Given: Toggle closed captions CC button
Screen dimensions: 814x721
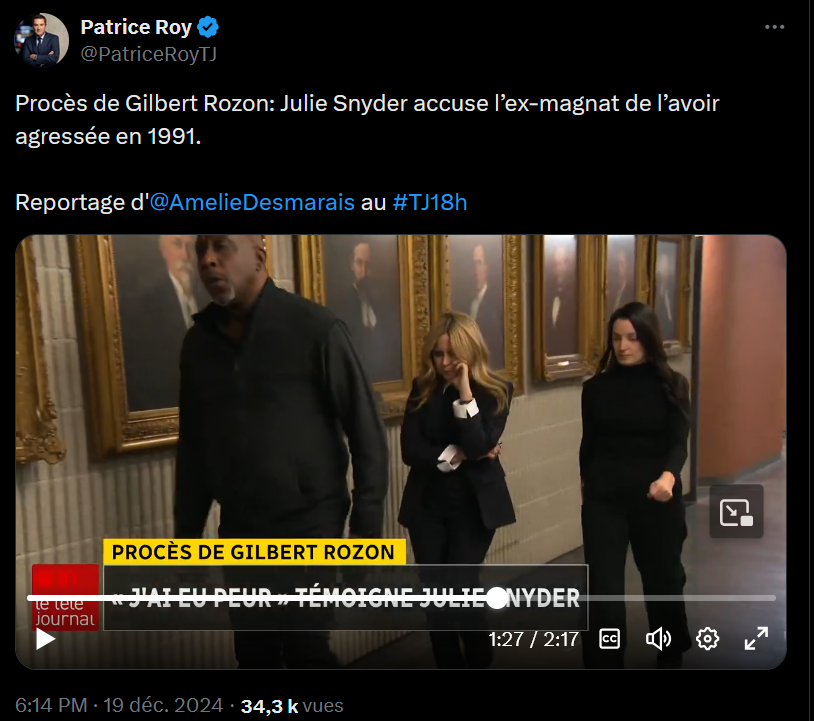Looking at the screenshot, I should point(609,639).
